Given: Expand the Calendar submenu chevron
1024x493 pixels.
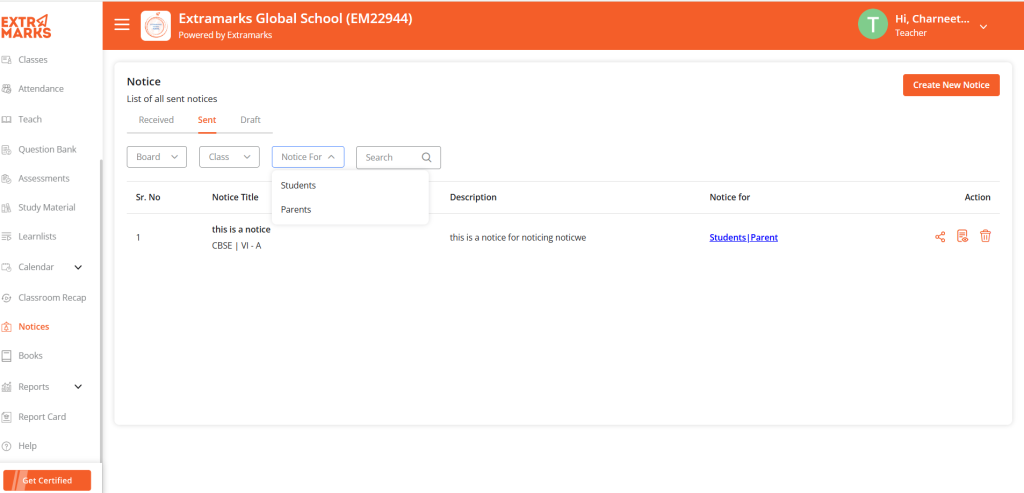Looking at the screenshot, I should 78,267.
